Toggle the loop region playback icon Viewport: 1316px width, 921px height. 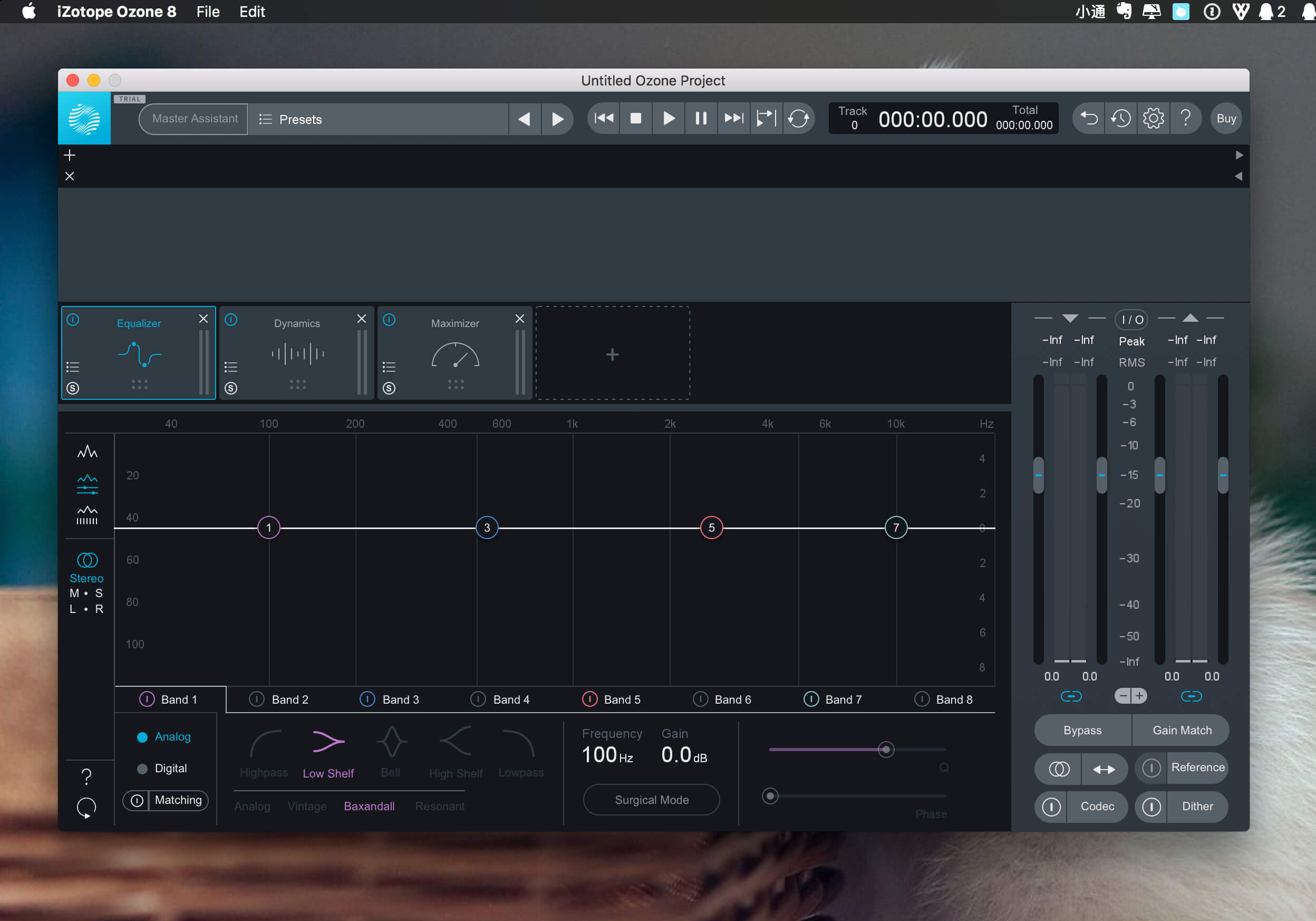click(766, 118)
